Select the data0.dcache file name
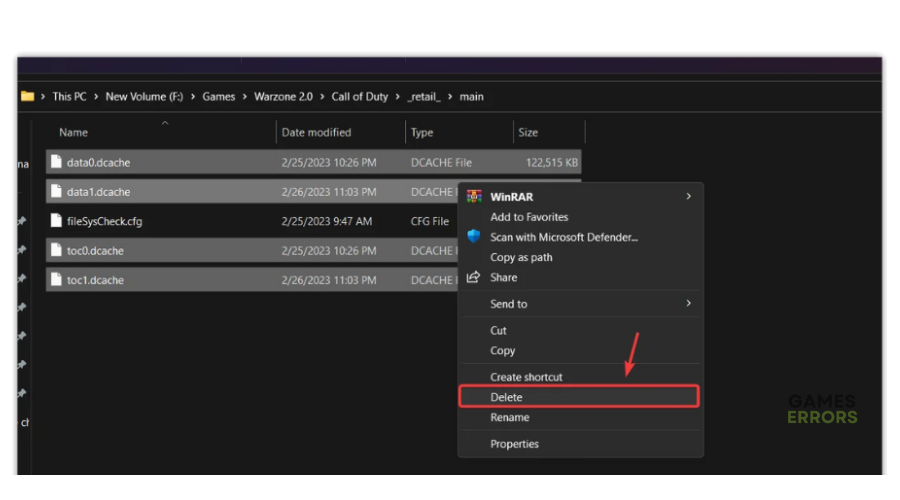900x500 pixels. (x=98, y=162)
